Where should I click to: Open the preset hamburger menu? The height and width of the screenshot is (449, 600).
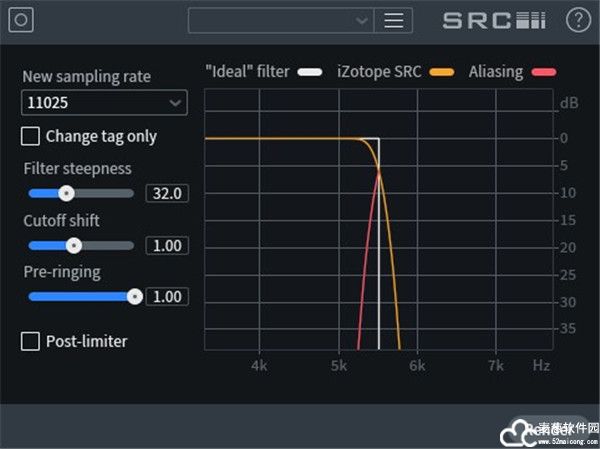(393, 20)
